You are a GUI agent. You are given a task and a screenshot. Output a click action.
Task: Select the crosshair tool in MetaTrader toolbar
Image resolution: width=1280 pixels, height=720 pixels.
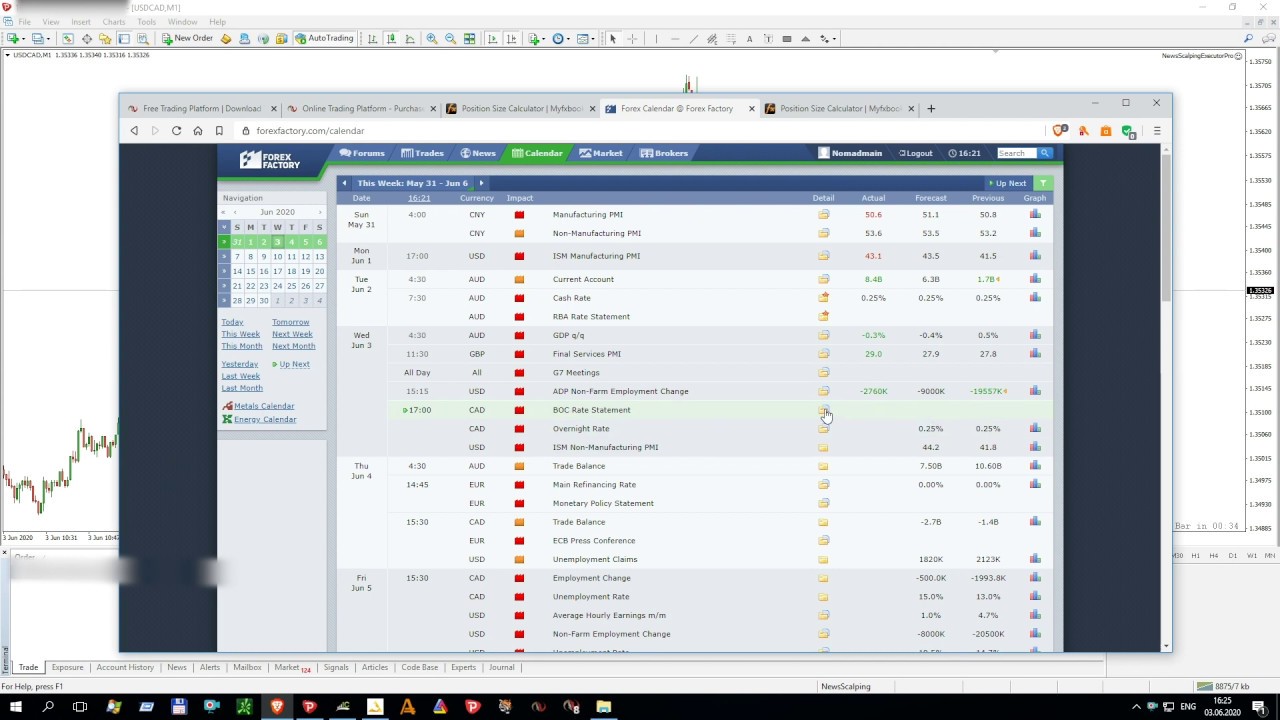632,39
